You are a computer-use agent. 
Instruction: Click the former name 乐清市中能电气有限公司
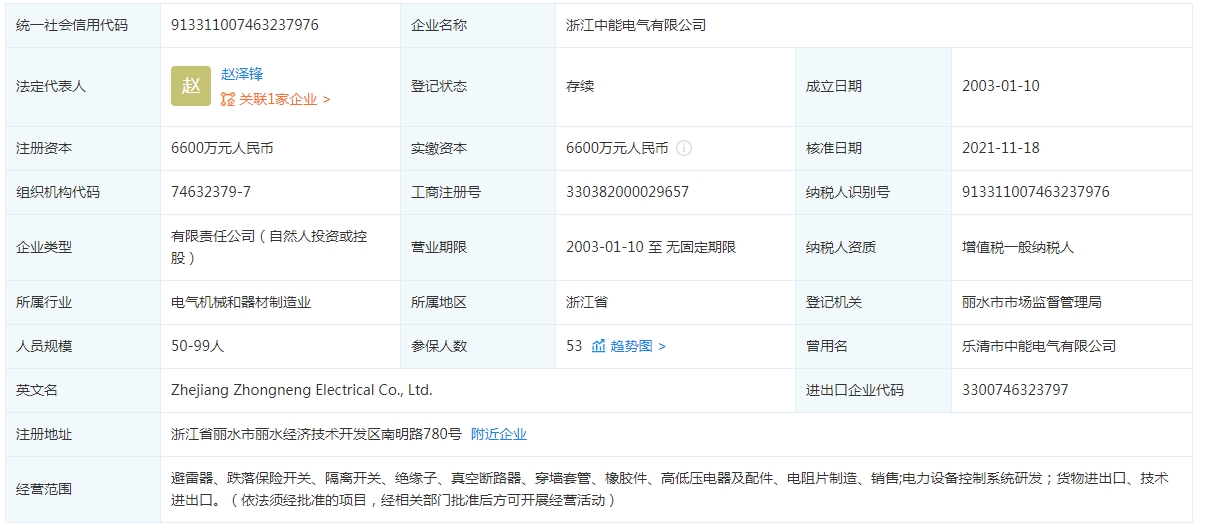[1038, 346]
